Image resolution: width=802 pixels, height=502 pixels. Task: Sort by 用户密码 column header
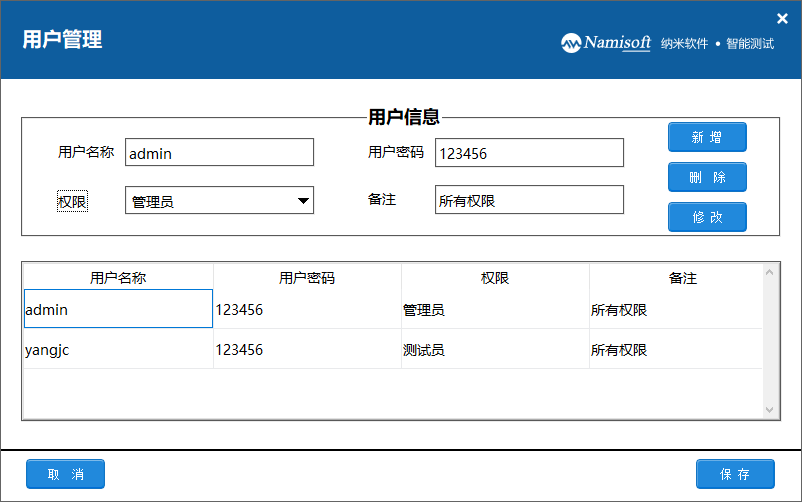coord(307,278)
